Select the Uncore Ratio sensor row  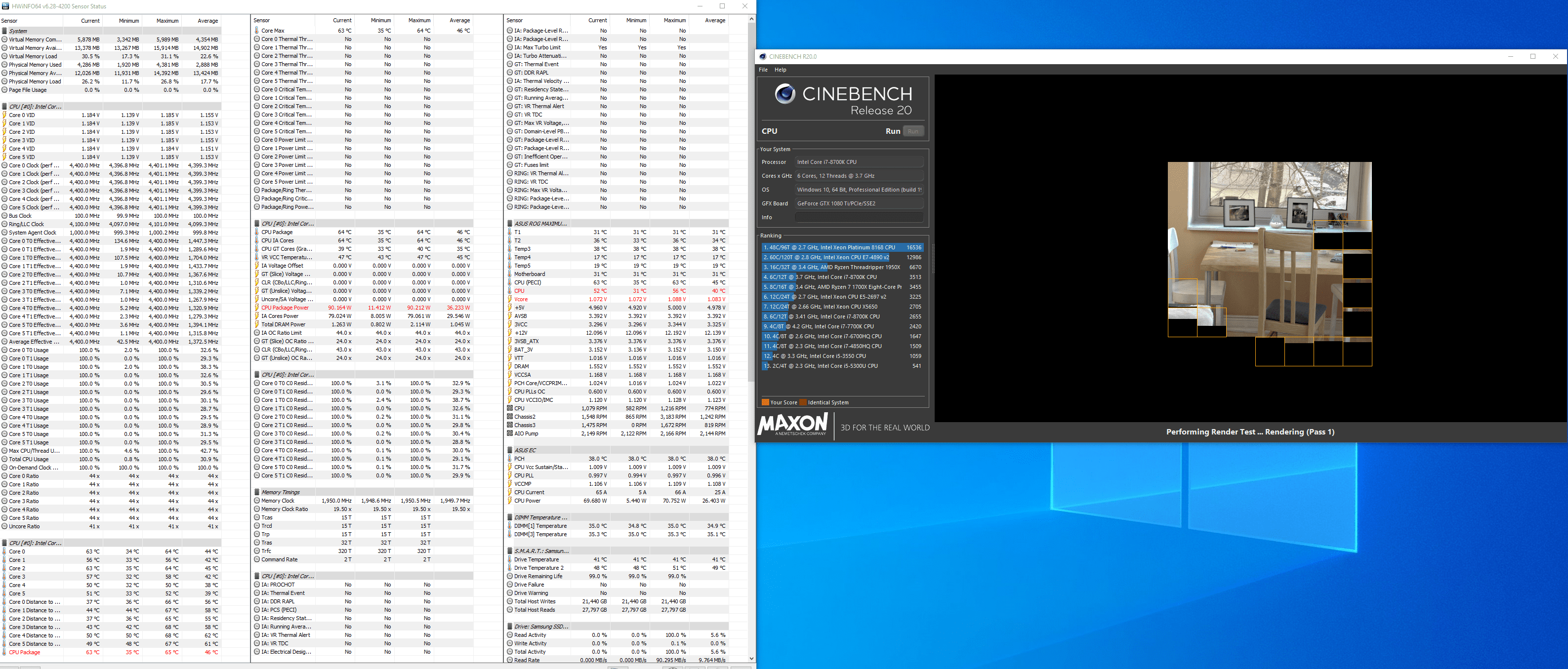111,526
